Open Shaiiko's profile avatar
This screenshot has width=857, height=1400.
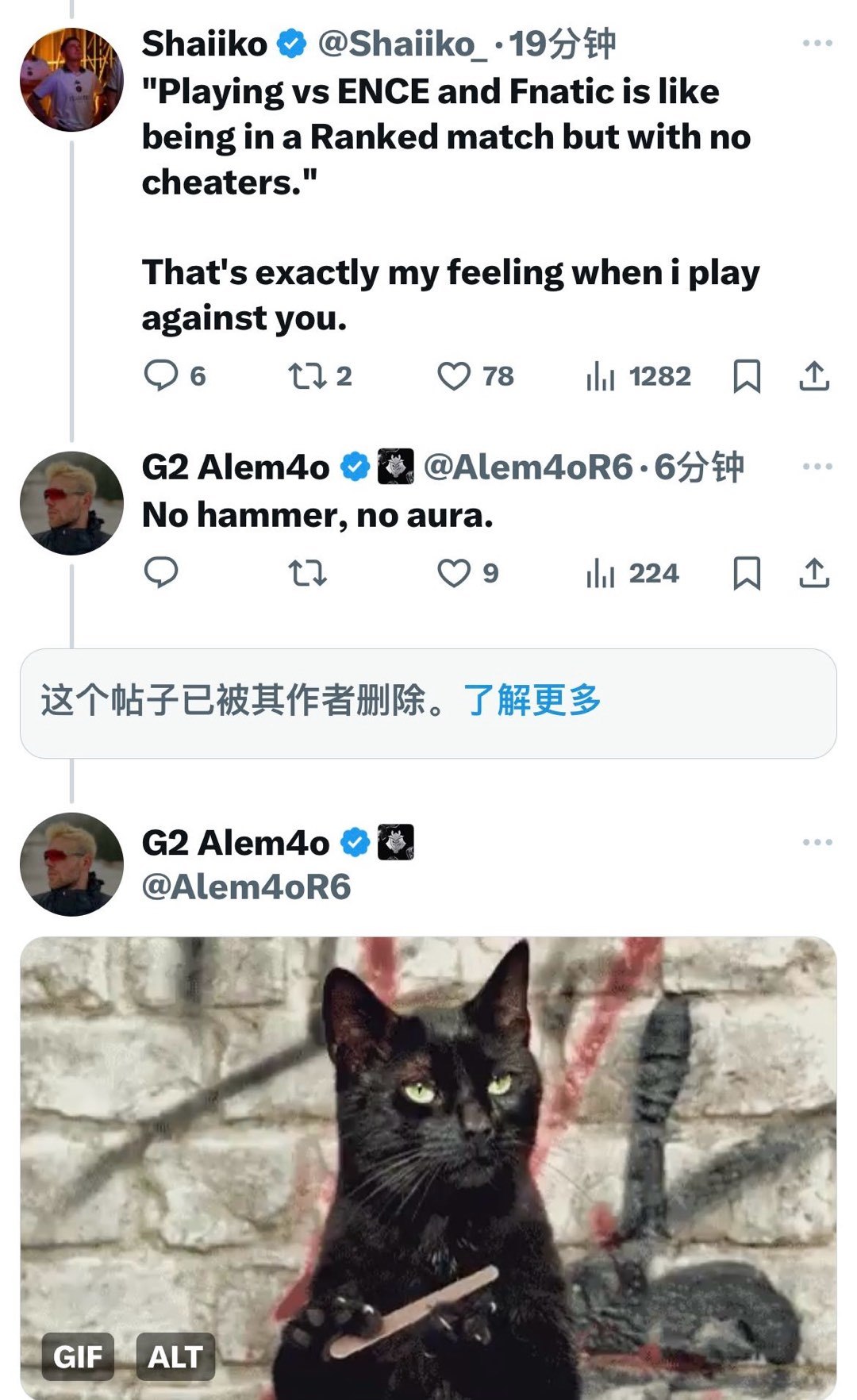pyautogui.click(x=71, y=79)
